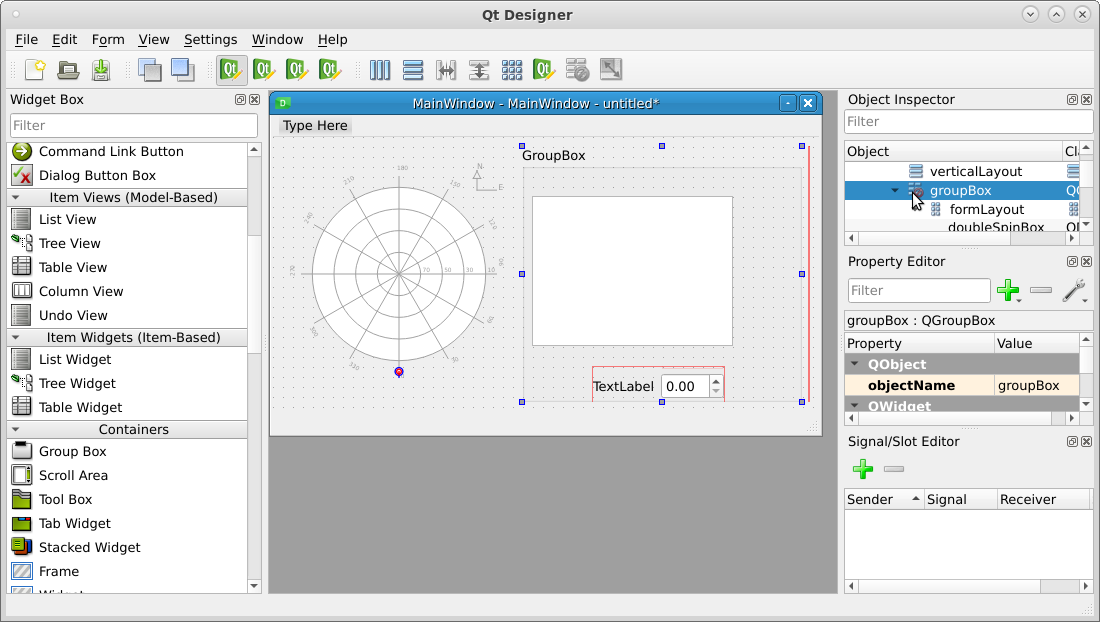
Task: Toggle Edit Widgets mode in toolbar
Action: click(x=232, y=70)
